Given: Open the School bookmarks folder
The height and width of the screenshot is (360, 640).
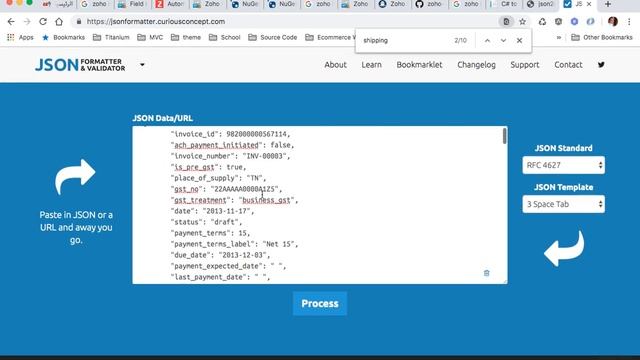Looking at the screenshot, I should [x=224, y=38].
